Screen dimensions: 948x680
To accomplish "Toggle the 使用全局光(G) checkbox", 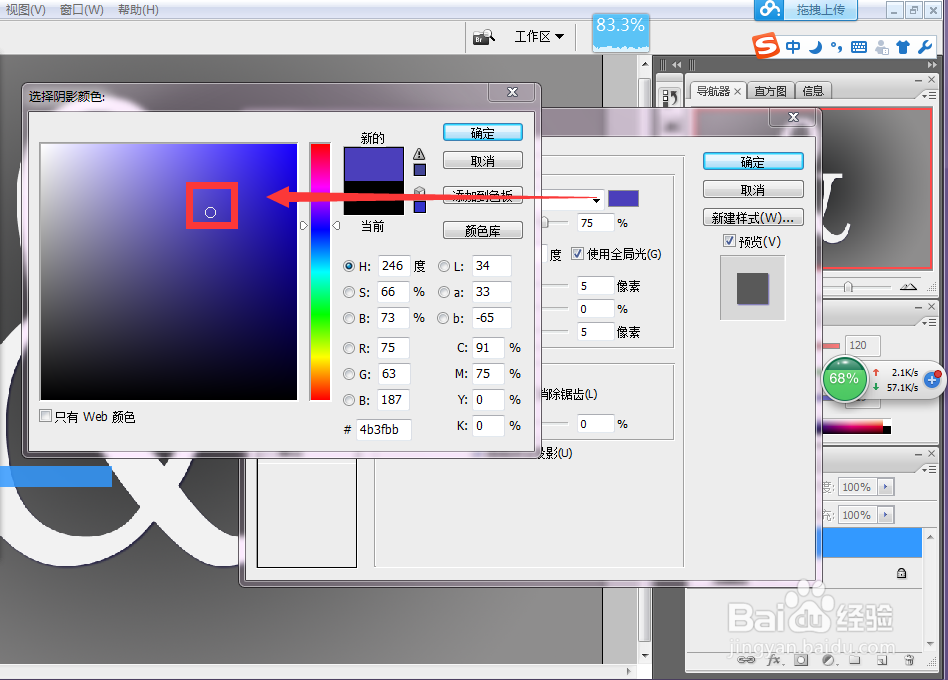I will [577, 253].
